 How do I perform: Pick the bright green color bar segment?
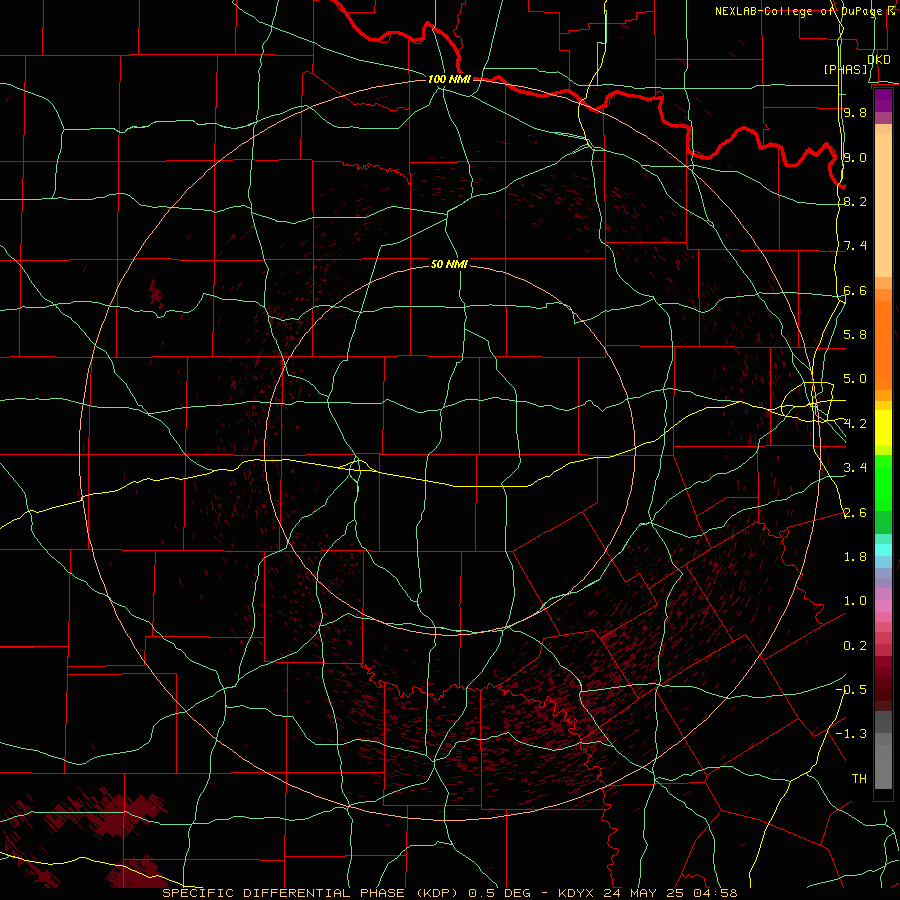coord(883,483)
